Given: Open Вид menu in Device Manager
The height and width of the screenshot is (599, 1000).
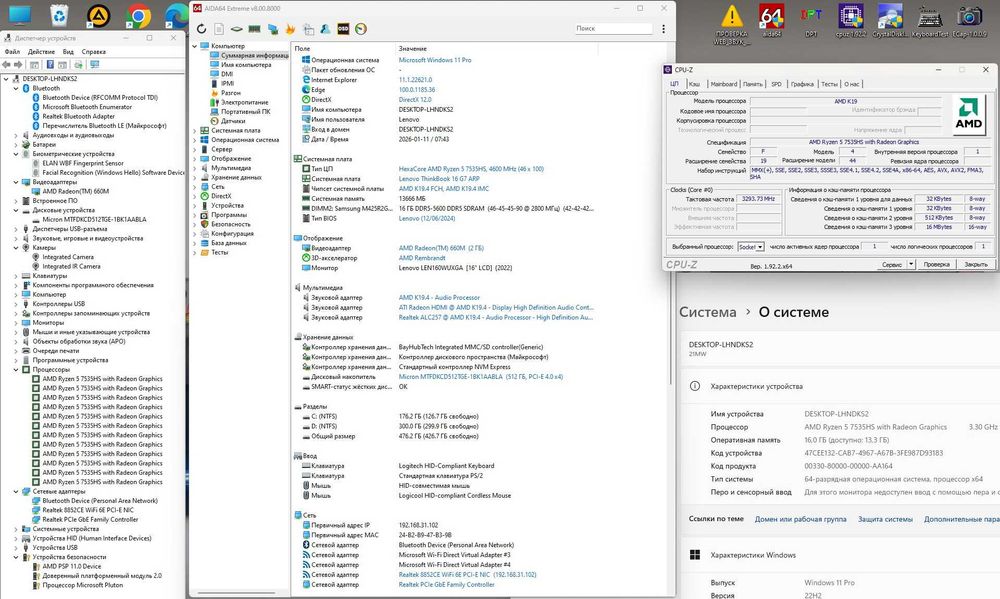Looking at the screenshot, I should [x=68, y=52].
